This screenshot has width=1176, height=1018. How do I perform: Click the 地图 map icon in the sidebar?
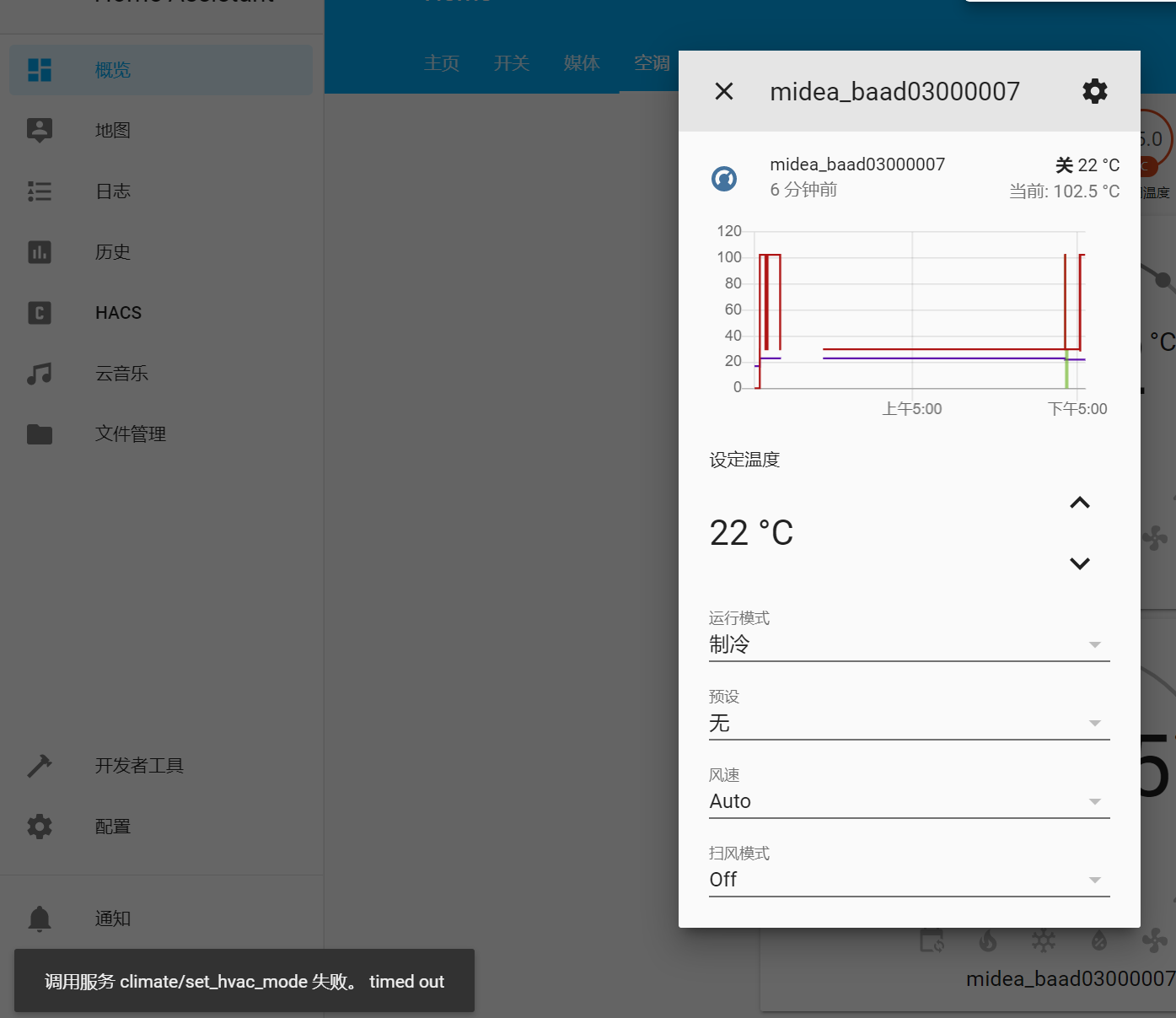click(40, 131)
